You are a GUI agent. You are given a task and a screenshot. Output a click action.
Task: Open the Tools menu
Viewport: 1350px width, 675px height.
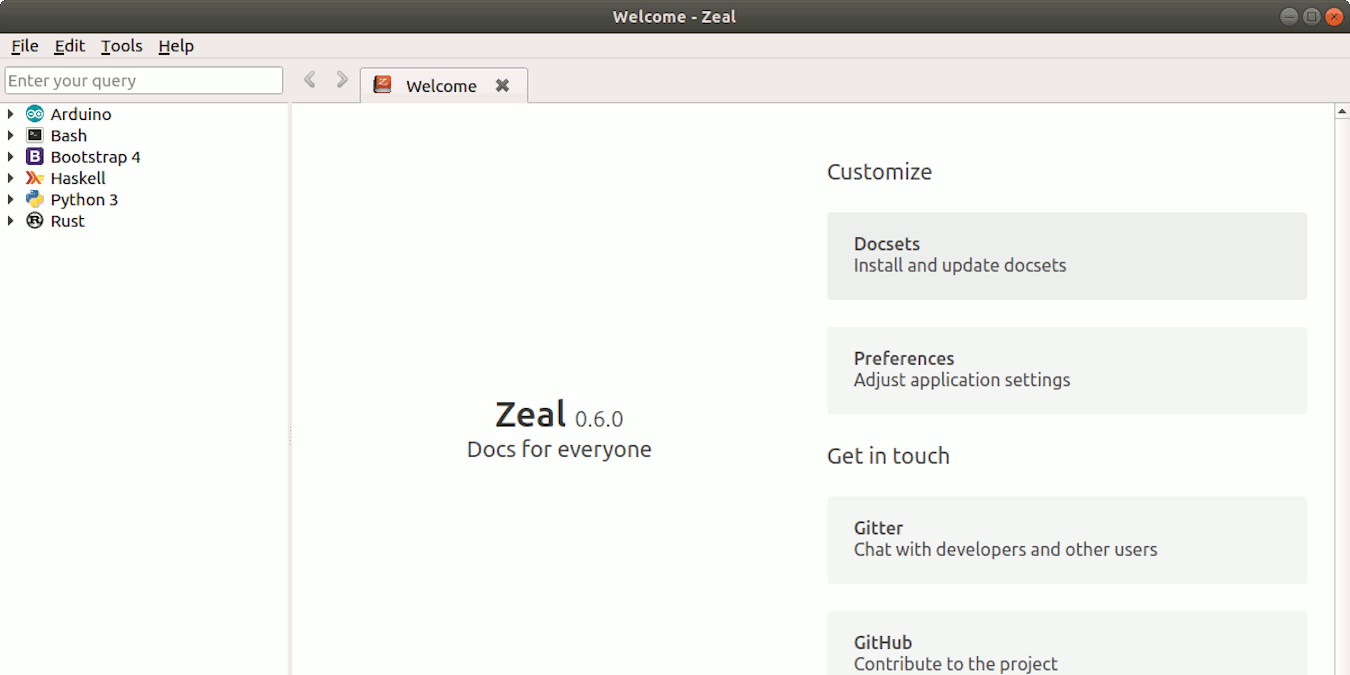point(121,46)
